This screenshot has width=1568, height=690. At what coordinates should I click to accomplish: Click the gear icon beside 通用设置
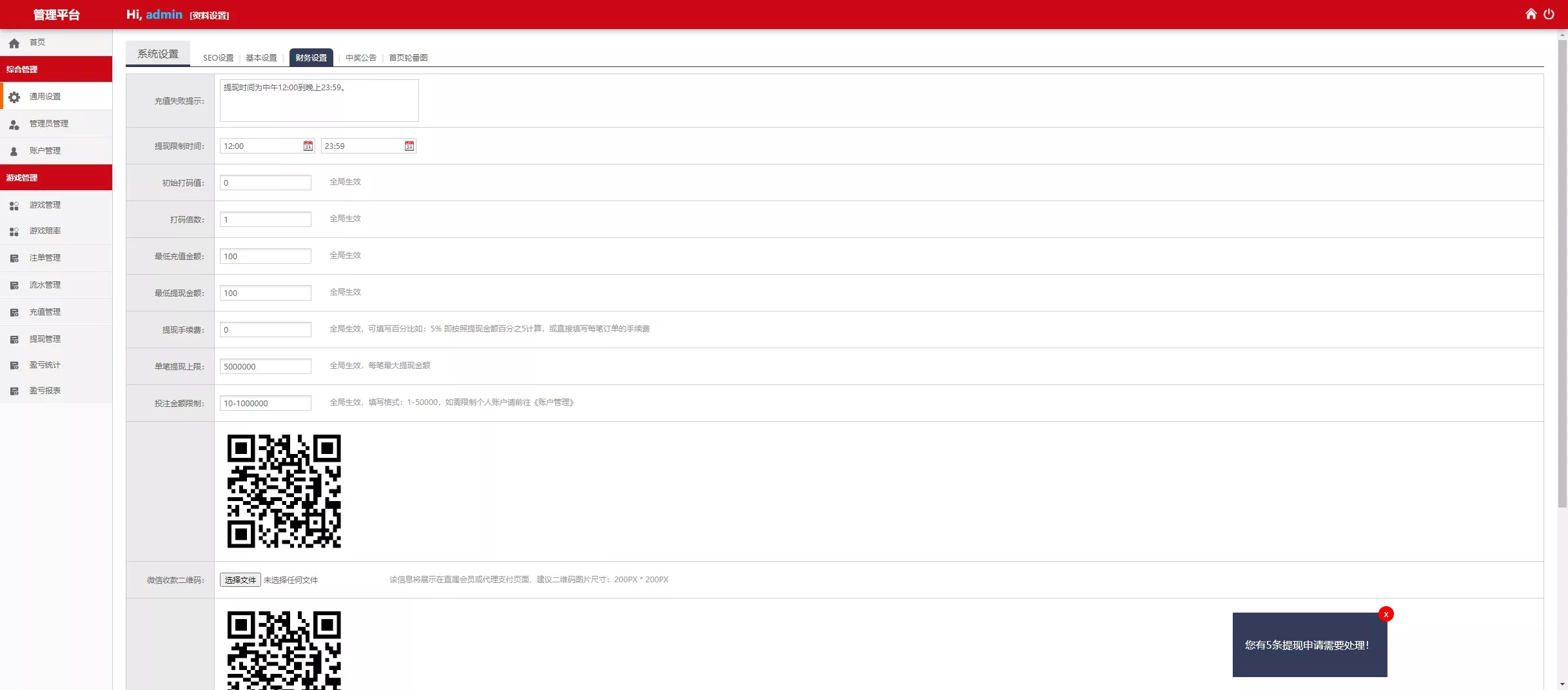pos(14,97)
